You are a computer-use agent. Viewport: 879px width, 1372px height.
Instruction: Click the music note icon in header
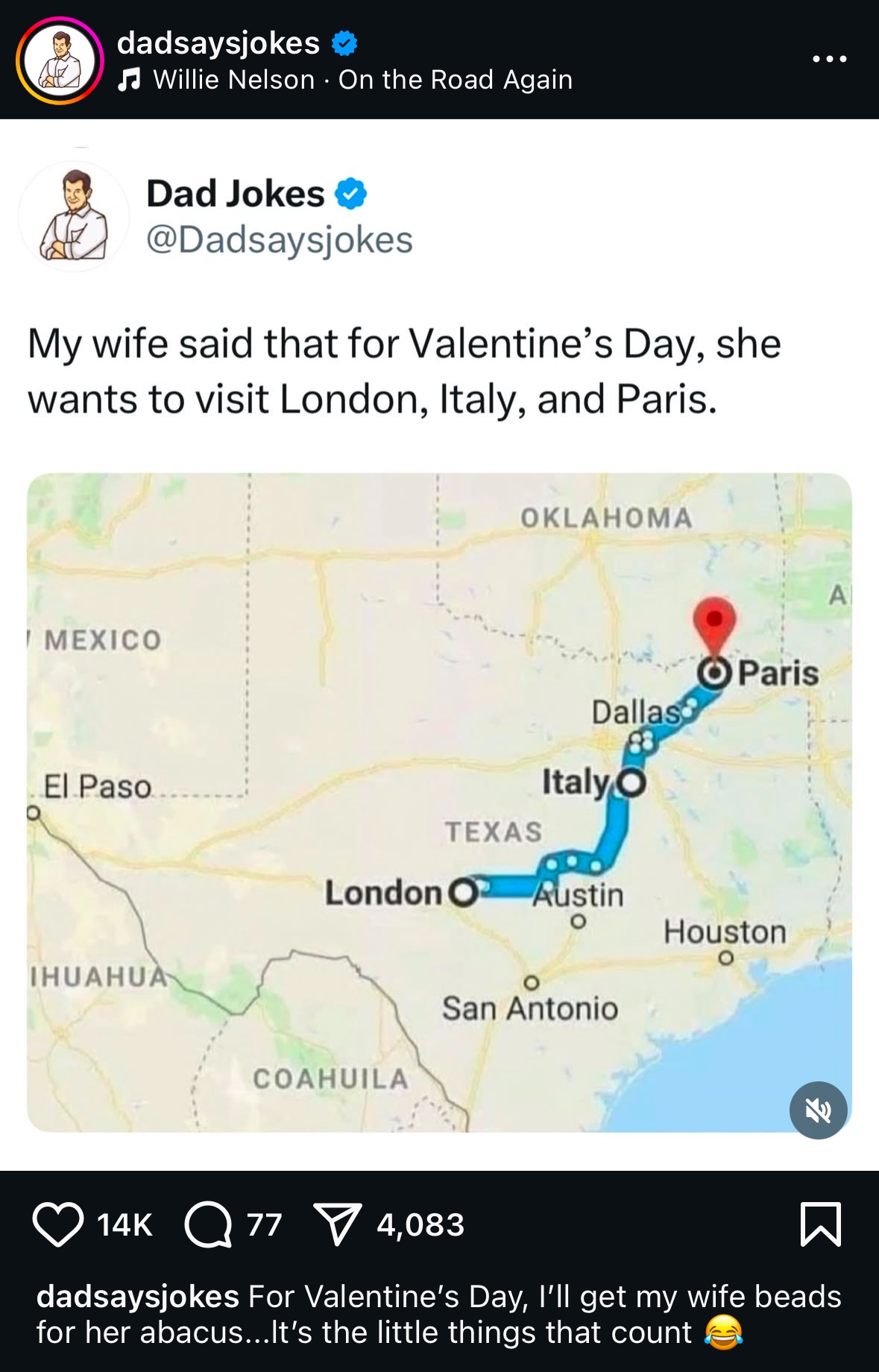pyautogui.click(x=130, y=80)
